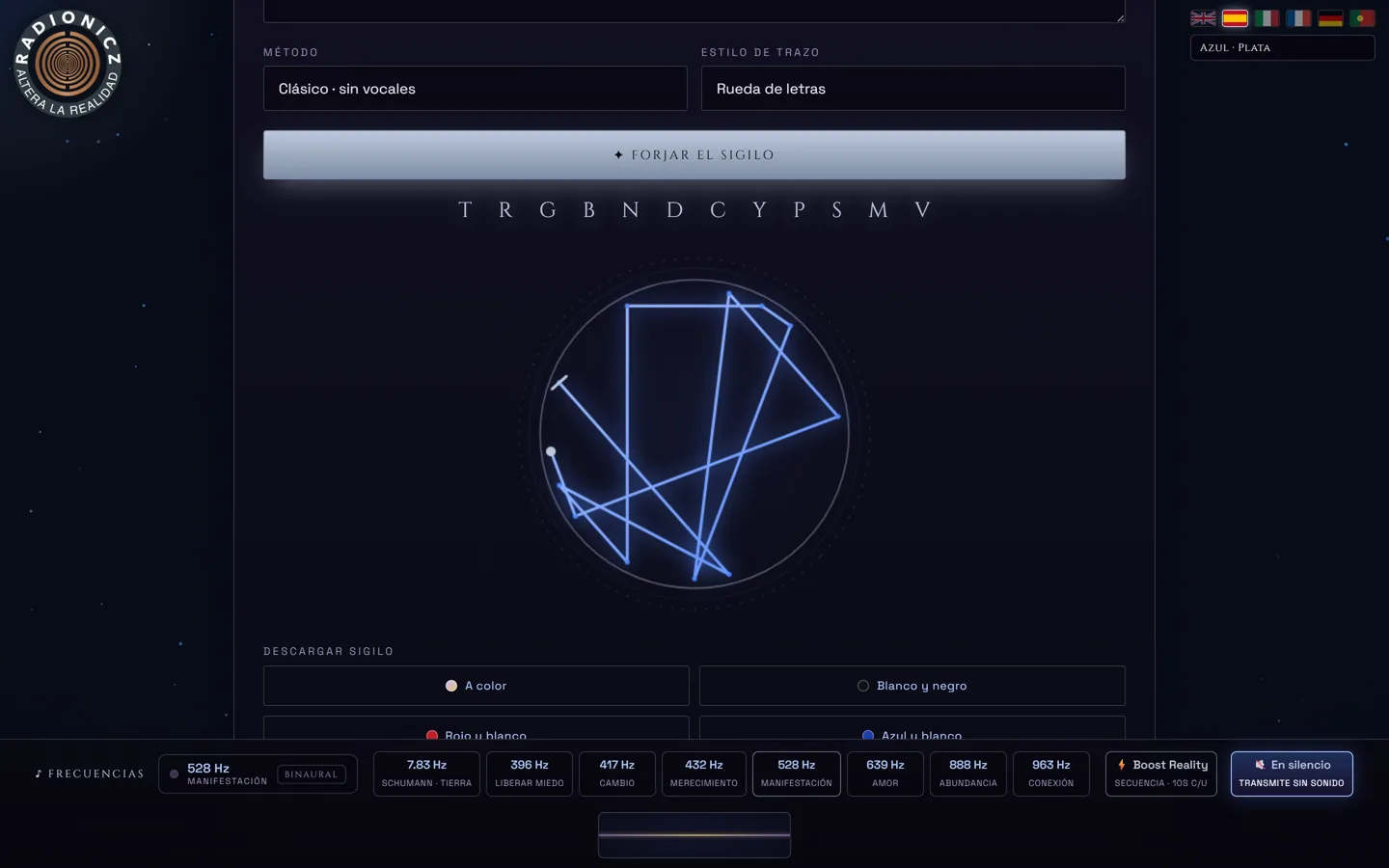Image resolution: width=1389 pixels, height=868 pixels.
Task: Open the Estilo de trazo dropdown
Action: pyautogui.click(x=912, y=88)
